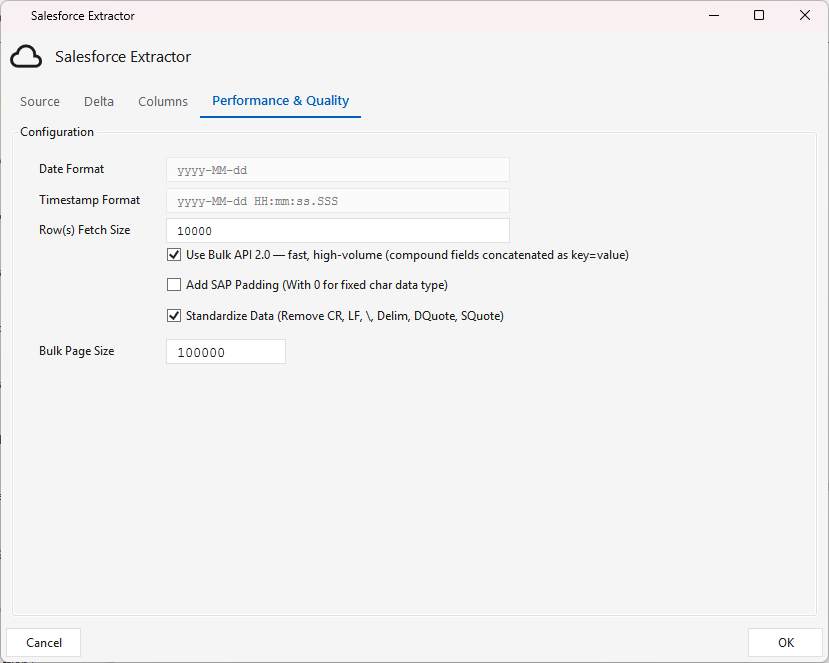Click the Salesforce cloud icon
Screen dimensions: 829x663
tap(26, 57)
